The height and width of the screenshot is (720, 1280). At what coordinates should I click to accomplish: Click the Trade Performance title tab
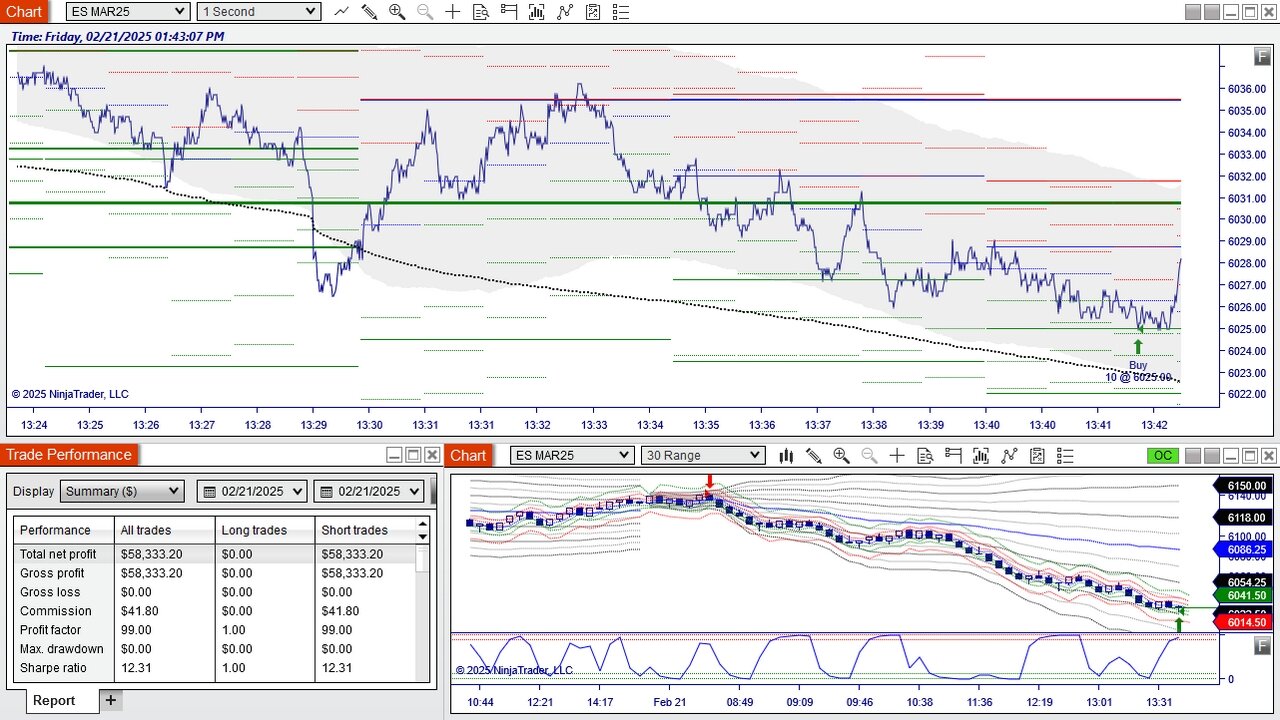(68, 455)
